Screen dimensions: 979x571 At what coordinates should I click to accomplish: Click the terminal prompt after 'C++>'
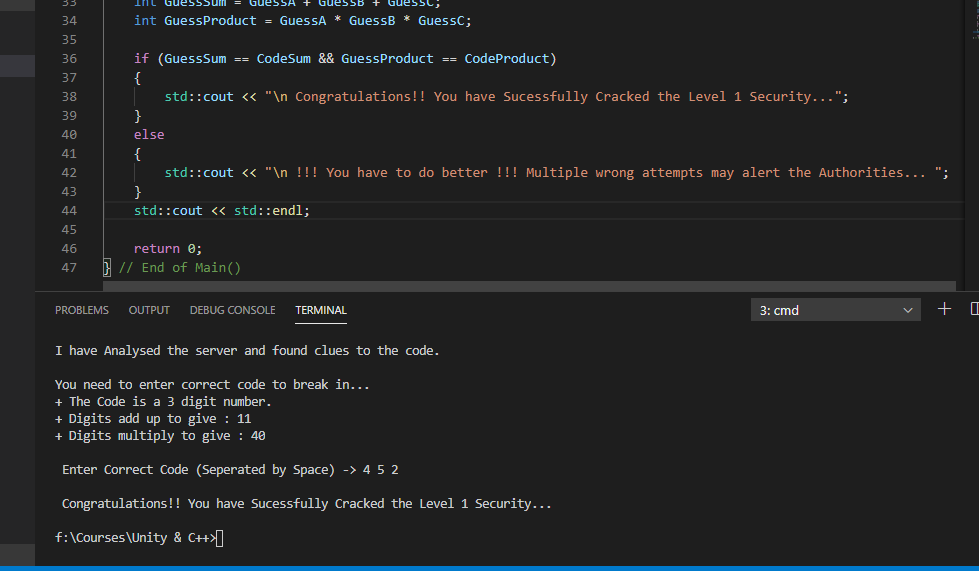[219, 538]
